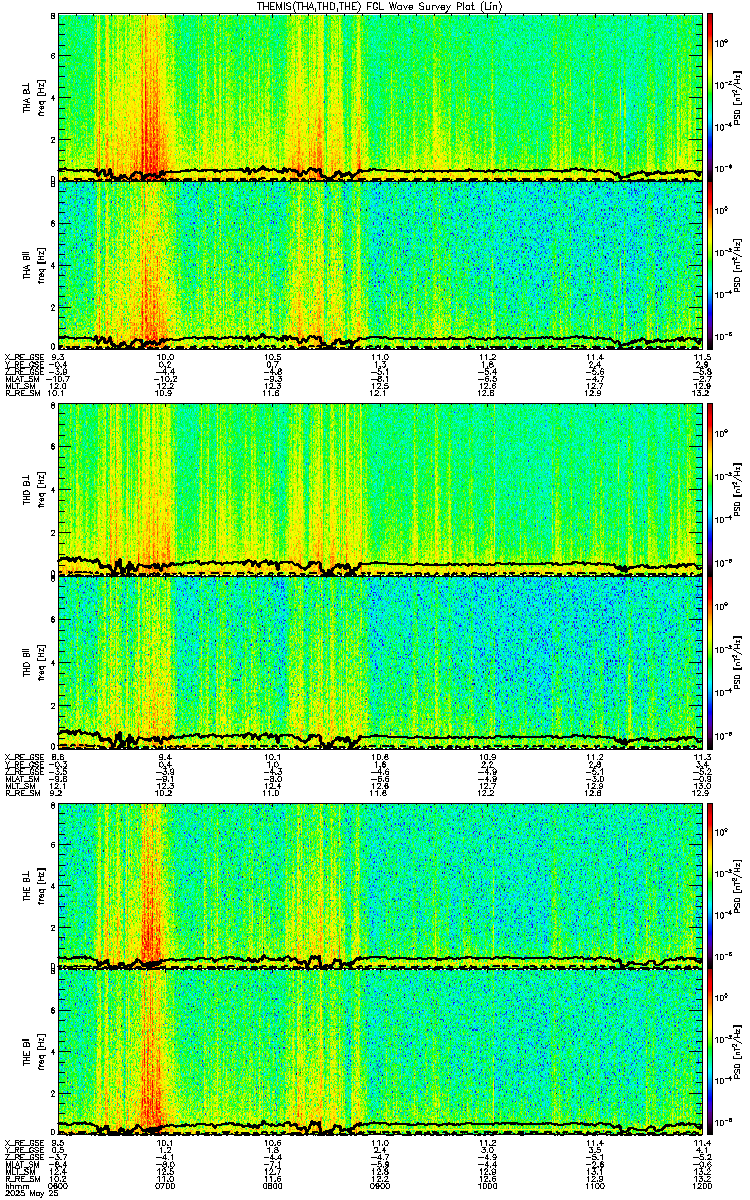Click the PSD [nT²/Hz] label beside THE B∥ color bar

[x=738, y=1053]
